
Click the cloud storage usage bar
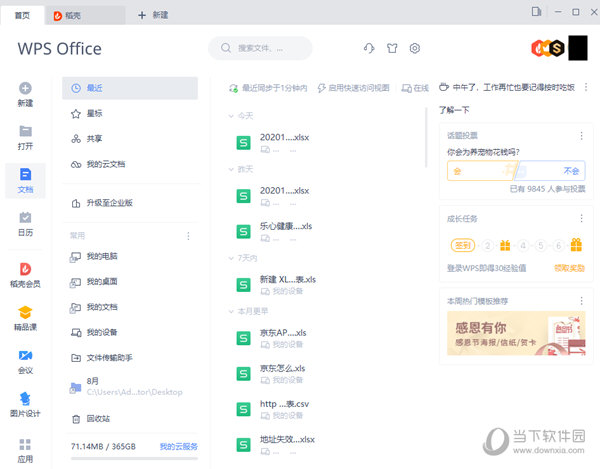(134, 458)
